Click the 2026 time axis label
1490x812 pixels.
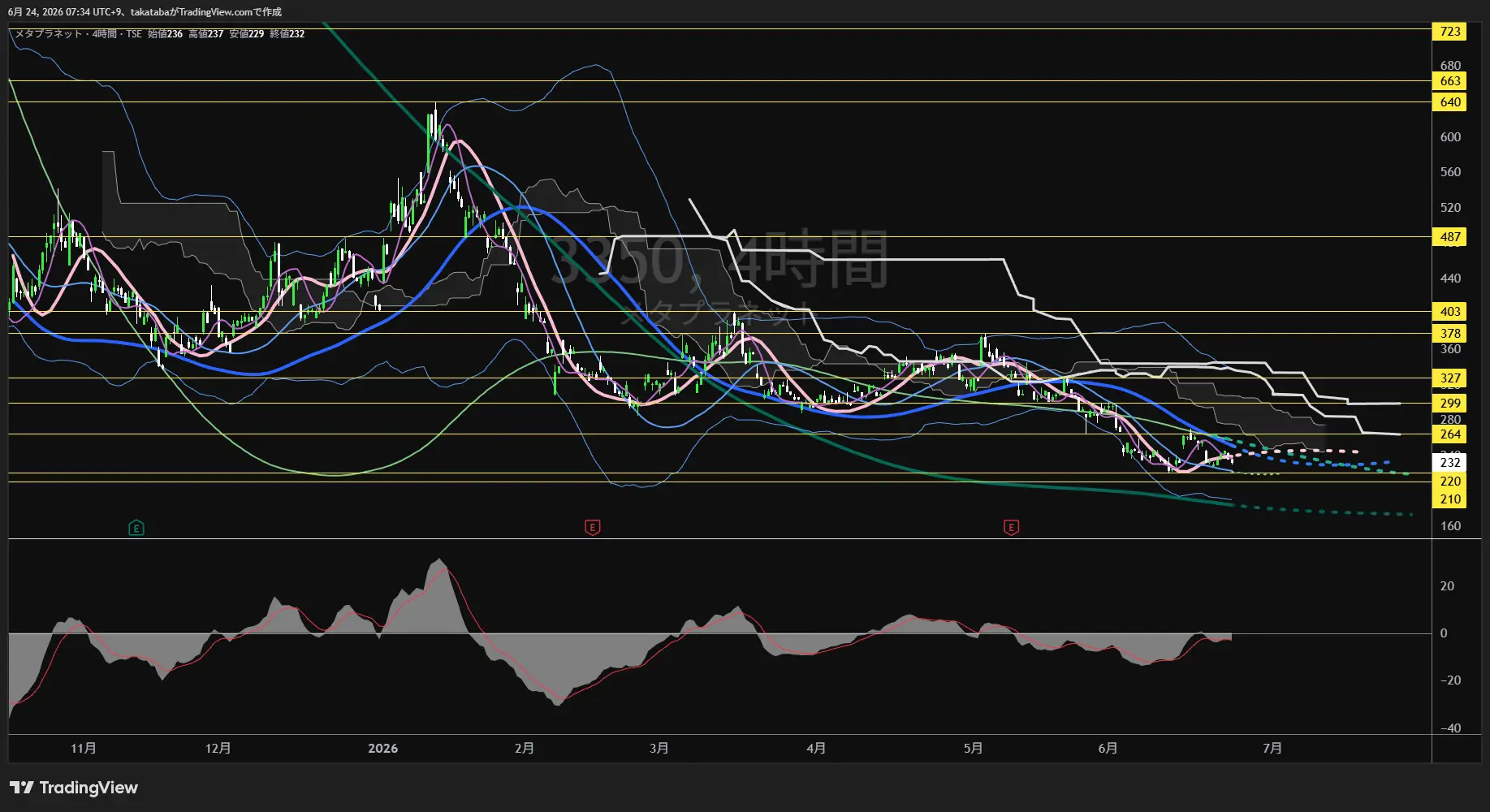click(383, 749)
